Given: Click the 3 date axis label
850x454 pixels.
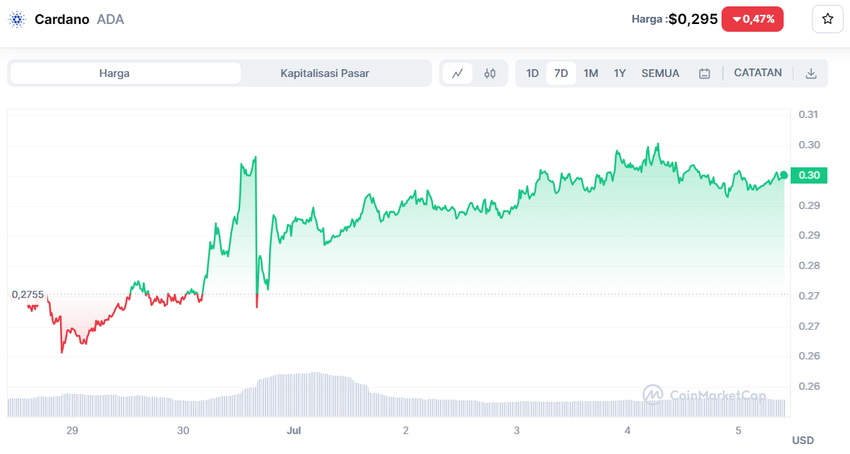Looking at the screenshot, I should click(517, 431).
